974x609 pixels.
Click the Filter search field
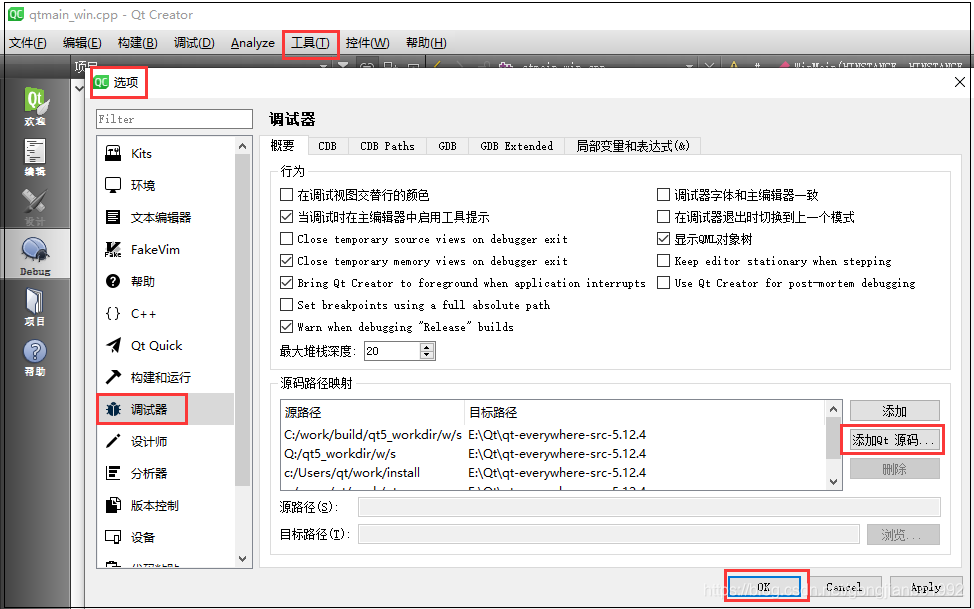[x=175, y=119]
